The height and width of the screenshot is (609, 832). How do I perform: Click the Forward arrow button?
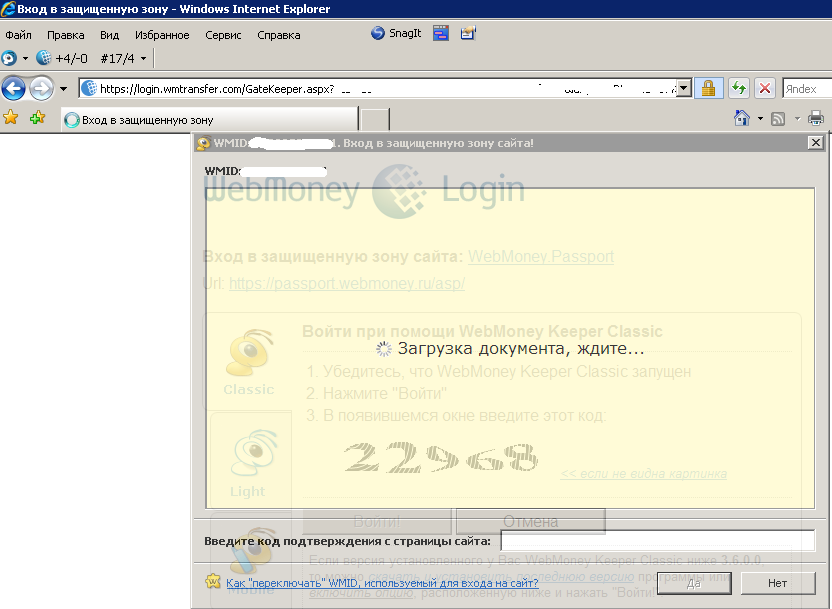[x=41, y=88]
